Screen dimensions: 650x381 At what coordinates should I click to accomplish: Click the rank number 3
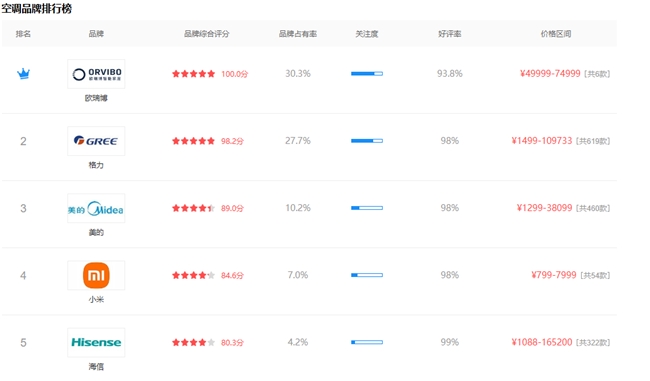[23, 209]
